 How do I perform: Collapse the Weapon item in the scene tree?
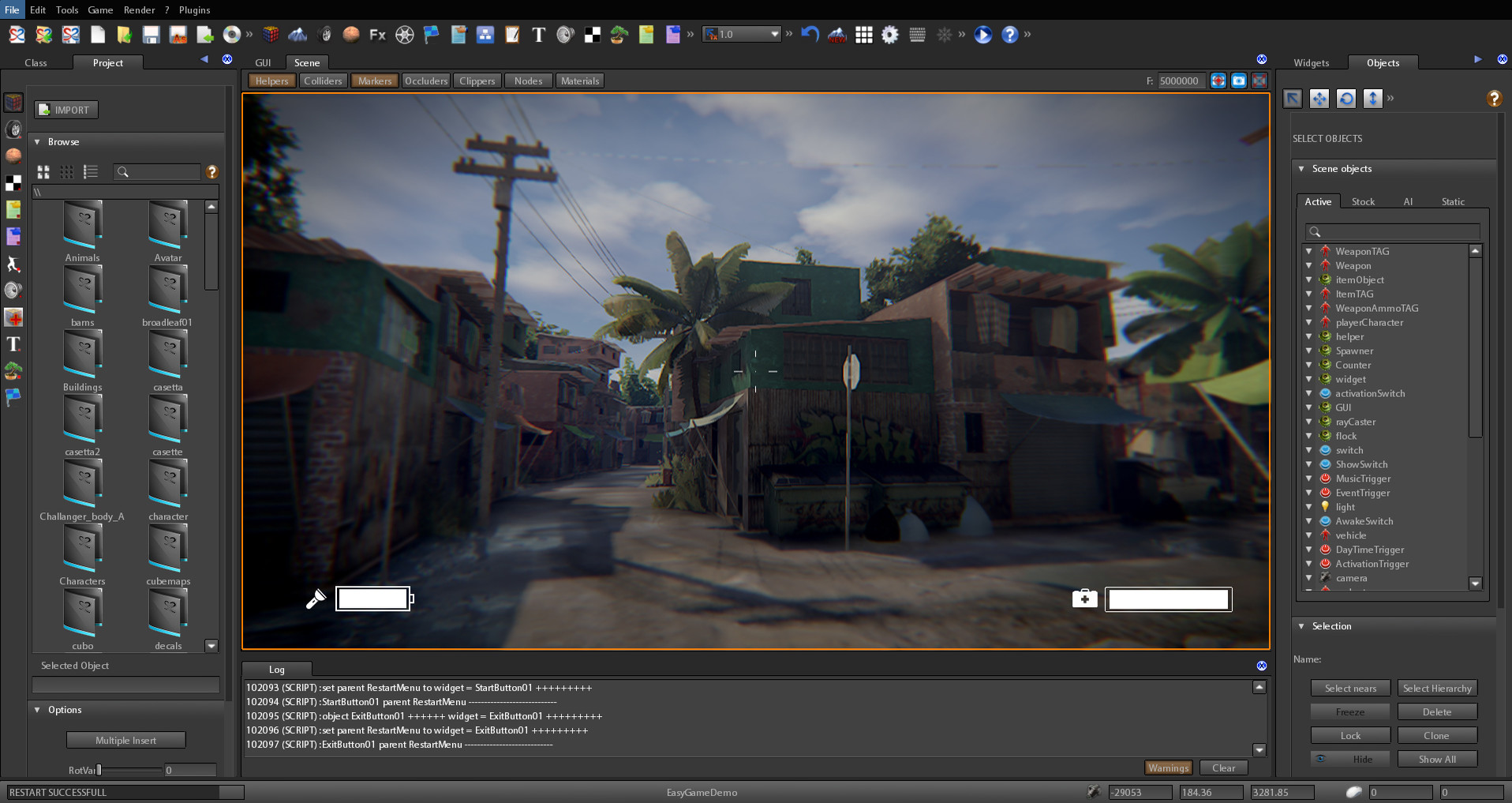[1310, 265]
